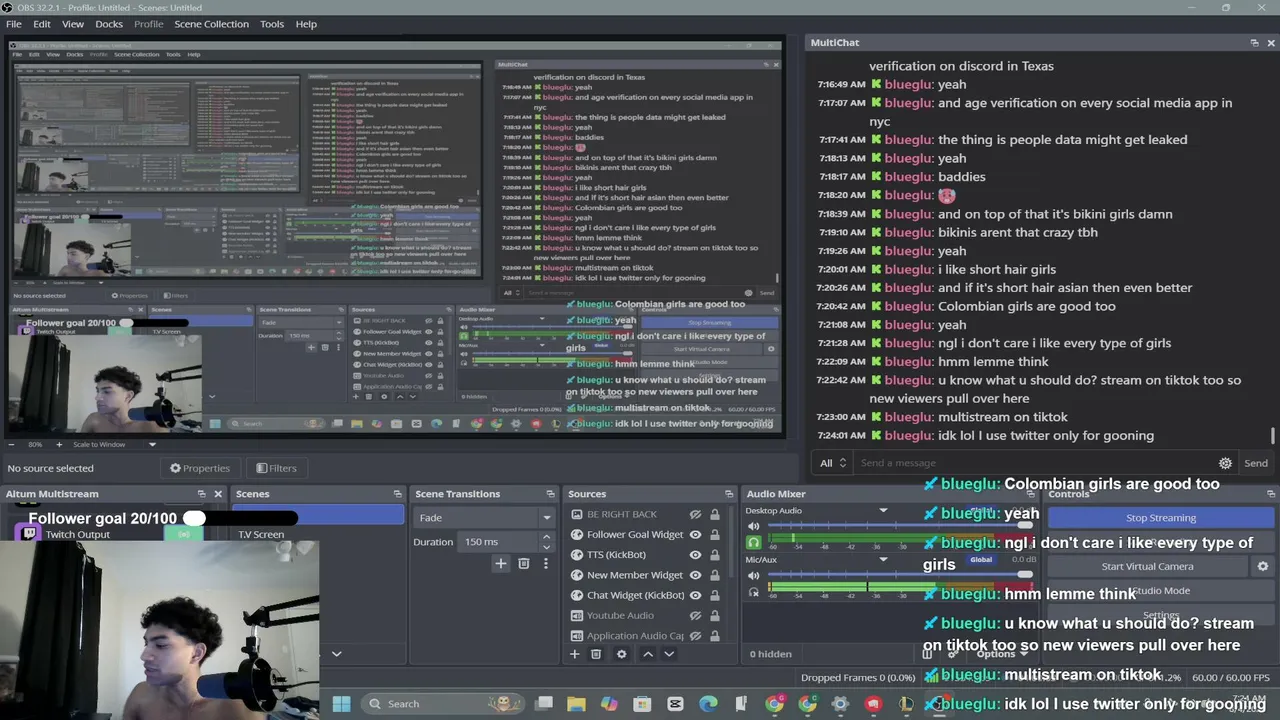Select the T.V Screen scene

261,535
